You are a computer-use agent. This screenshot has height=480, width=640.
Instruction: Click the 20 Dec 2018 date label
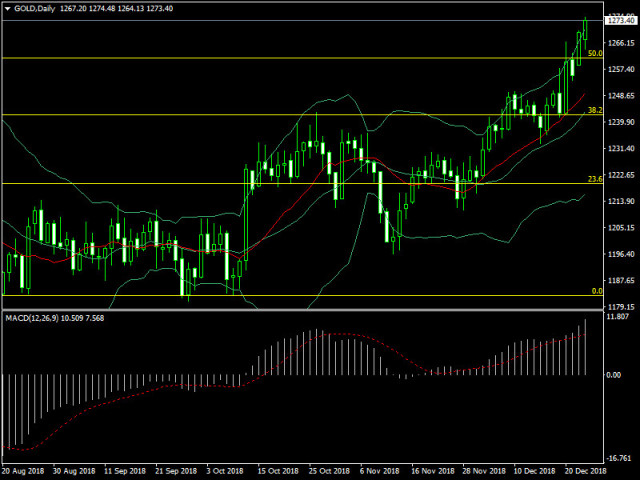point(586,471)
